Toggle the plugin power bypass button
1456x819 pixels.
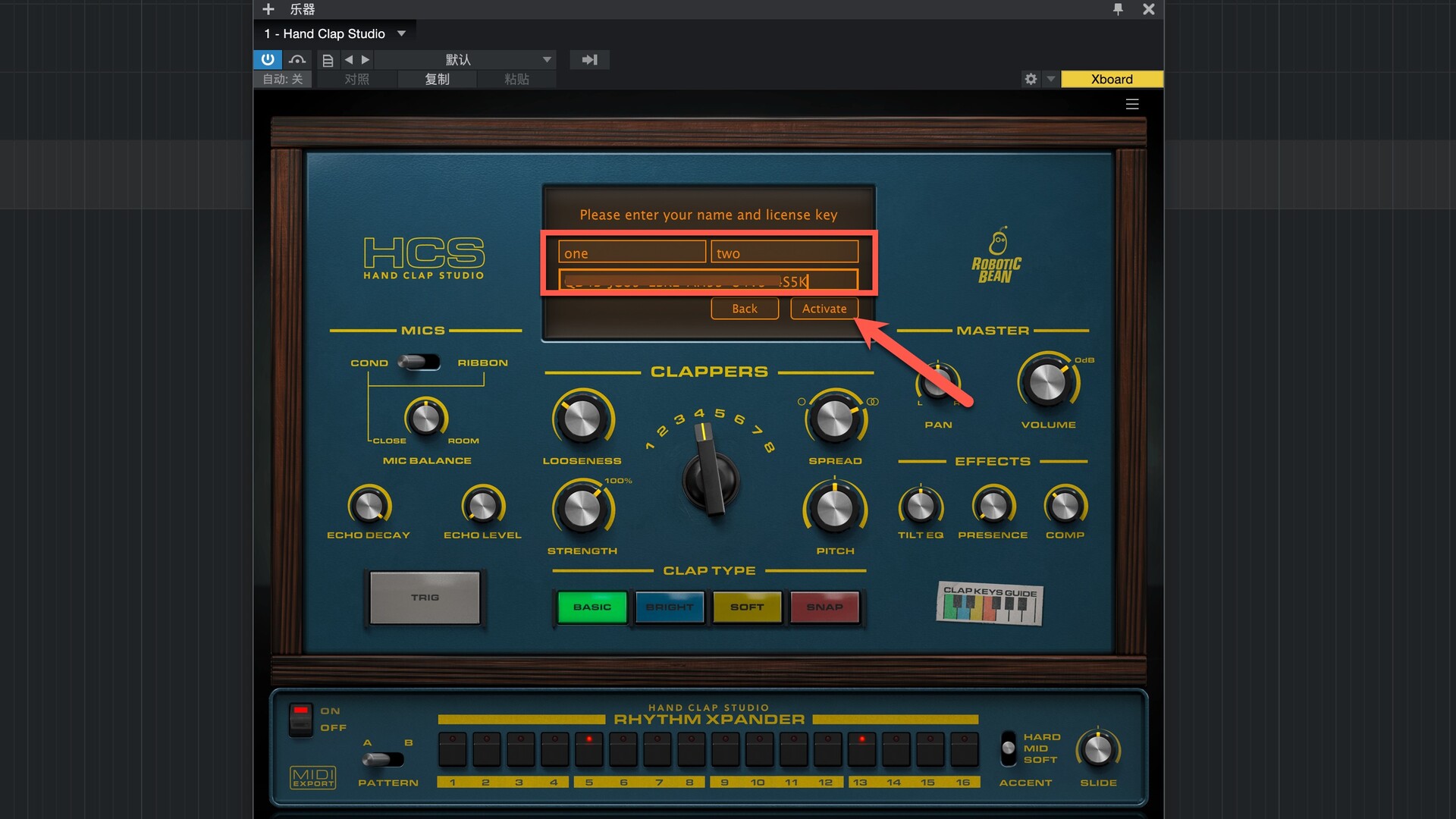pos(268,59)
